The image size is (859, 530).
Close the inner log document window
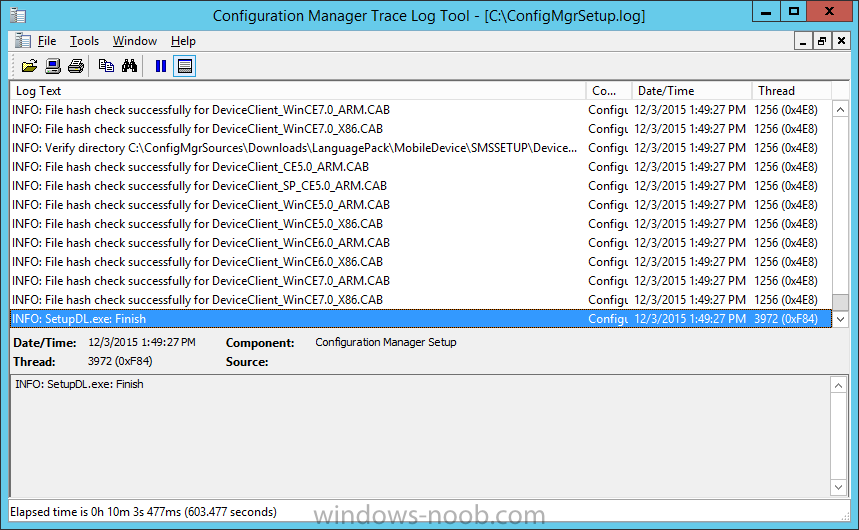(841, 41)
